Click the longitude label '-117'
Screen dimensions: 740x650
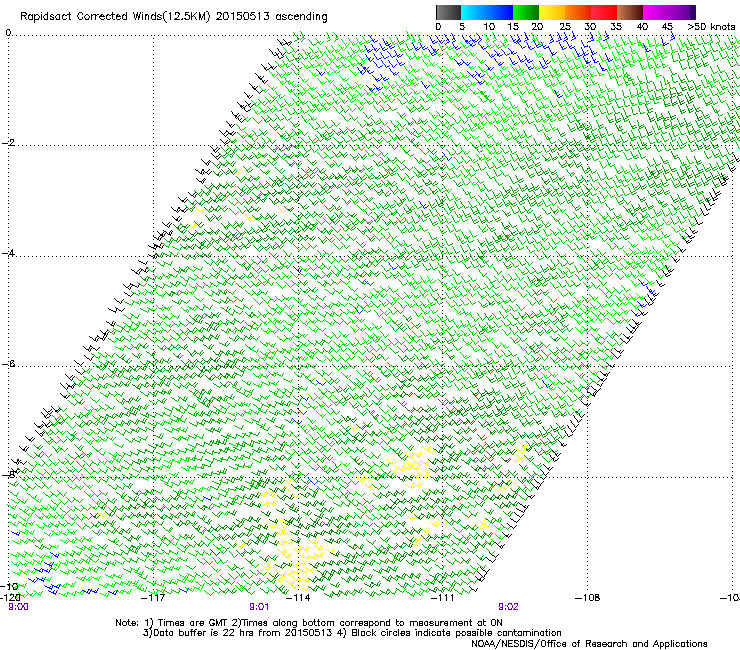coord(154,598)
